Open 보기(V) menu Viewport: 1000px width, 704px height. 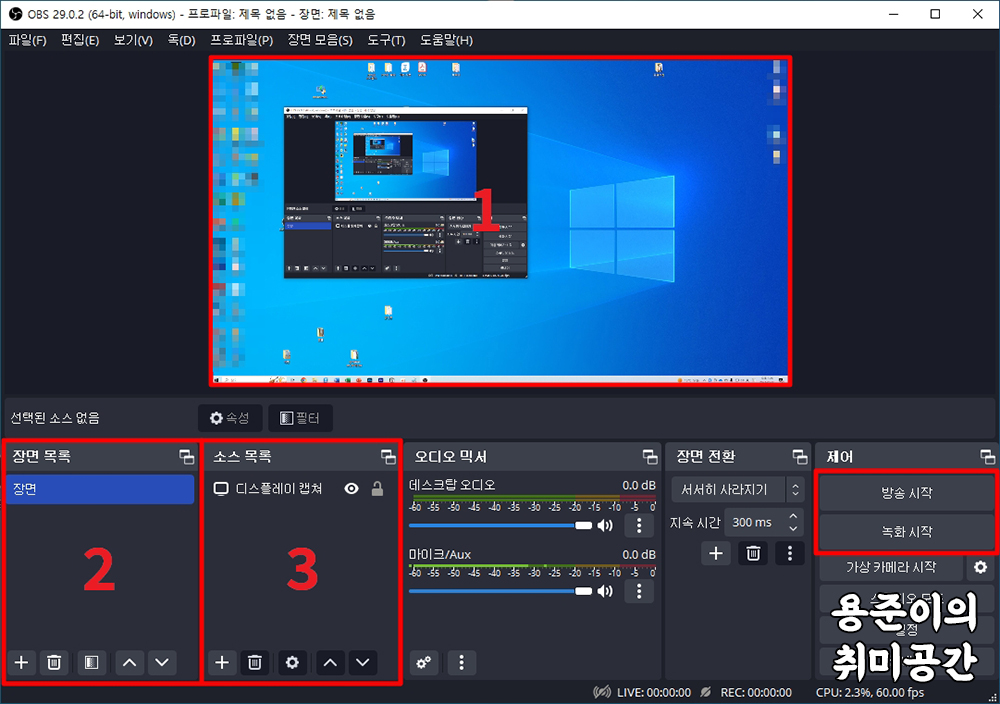tap(133, 40)
